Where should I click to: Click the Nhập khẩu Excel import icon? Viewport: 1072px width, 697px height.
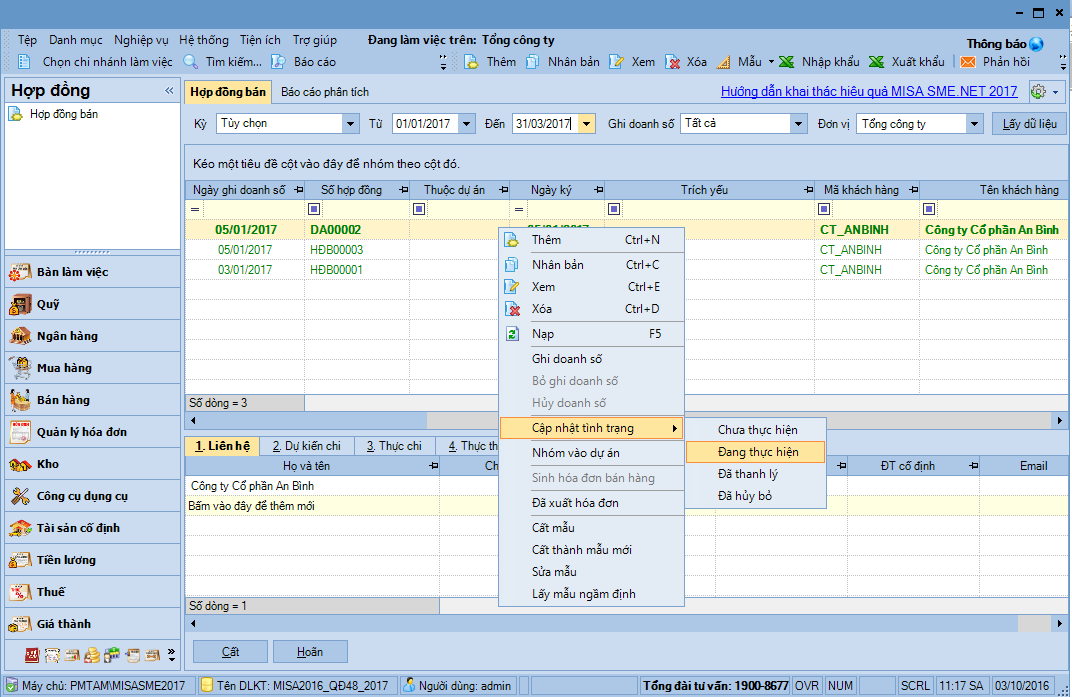(x=787, y=62)
